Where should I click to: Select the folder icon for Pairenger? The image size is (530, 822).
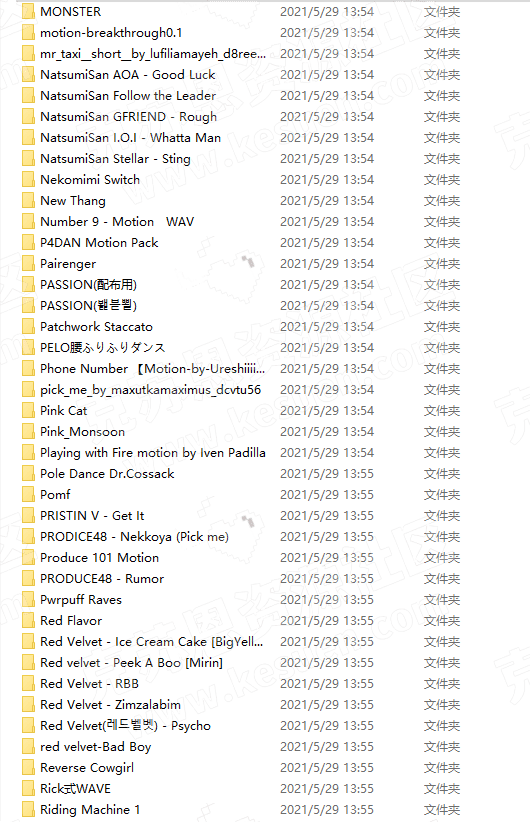(x=28, y=264)
